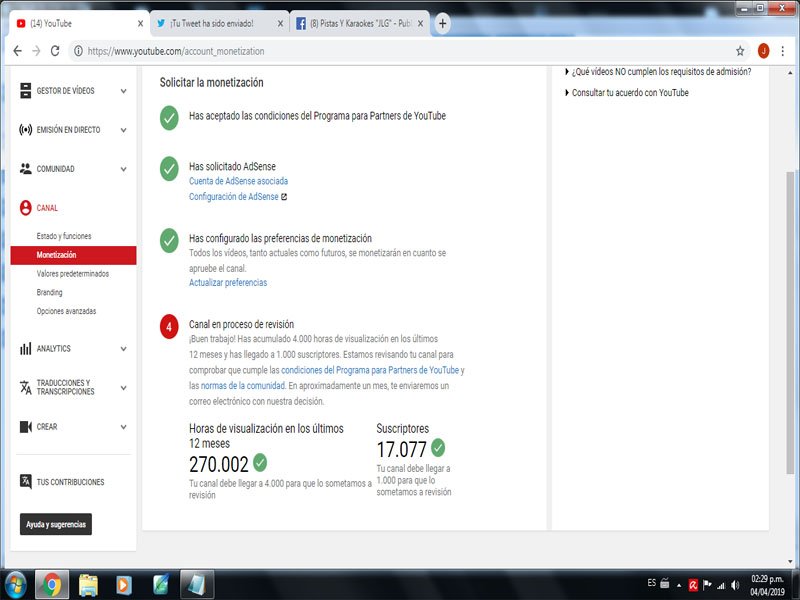This screenshot has height=600, width=800.
Task: Click the volume speaker icon in system tray
Action: tap(735, 585)
